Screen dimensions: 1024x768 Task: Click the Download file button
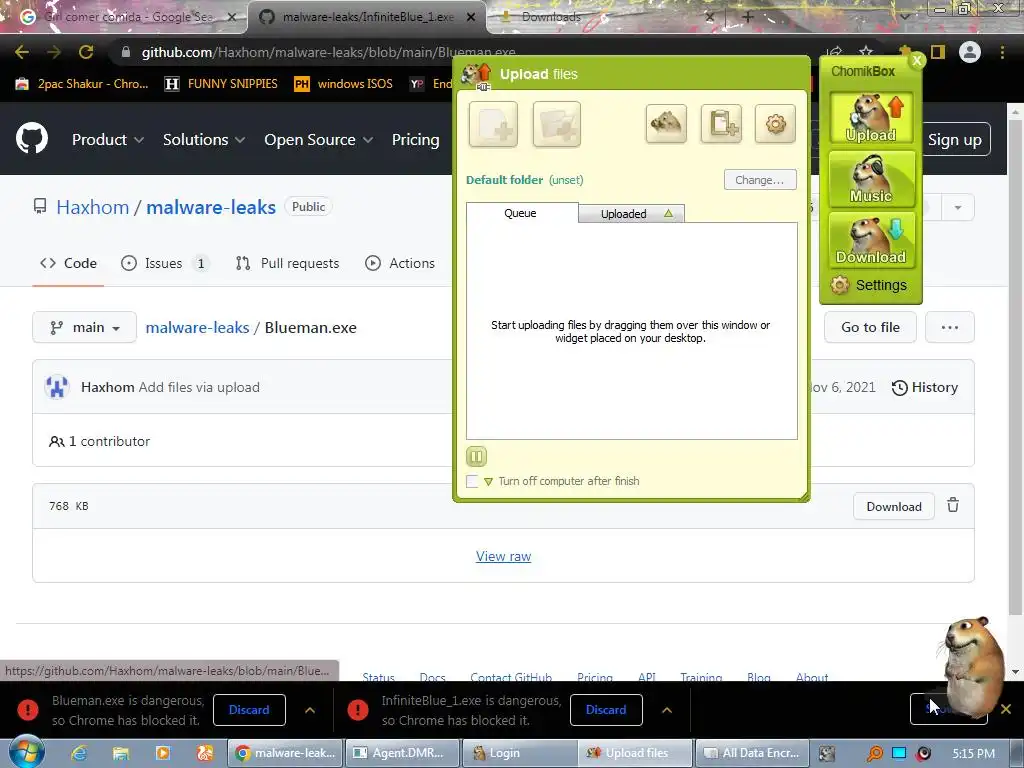893,506
